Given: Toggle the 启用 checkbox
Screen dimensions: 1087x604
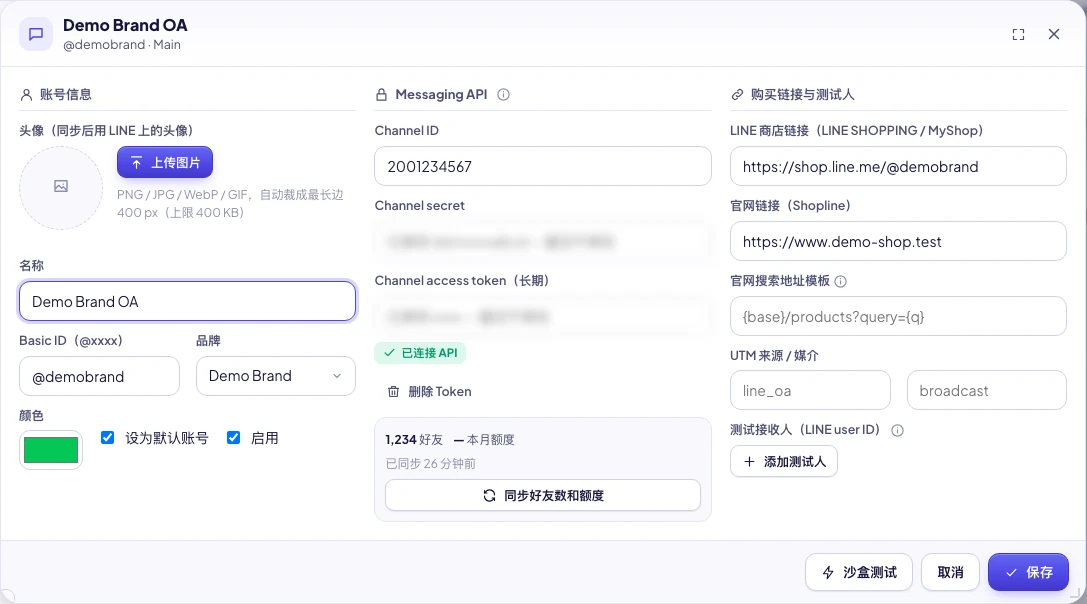Looking at the screenshot, I should tap(234, 438).
